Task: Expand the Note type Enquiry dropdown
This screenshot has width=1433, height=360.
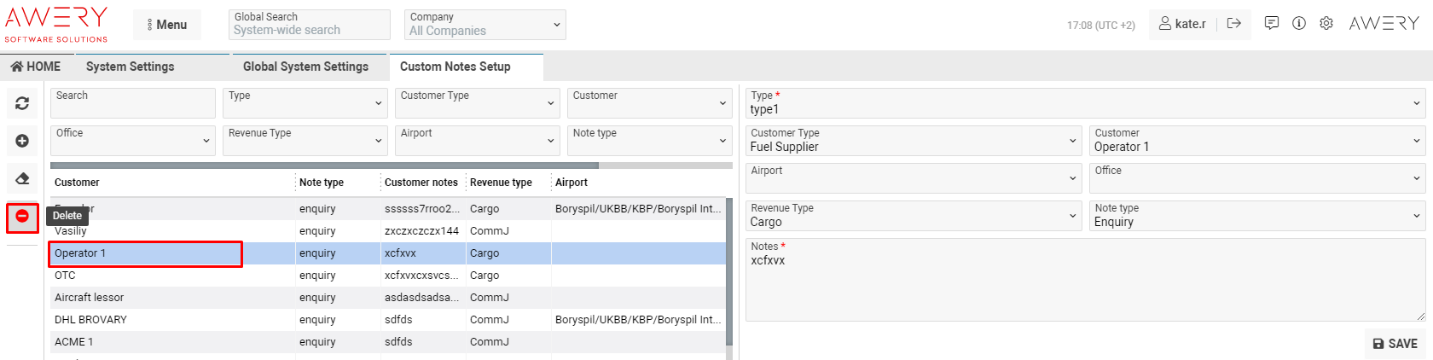Action: 1257,215
